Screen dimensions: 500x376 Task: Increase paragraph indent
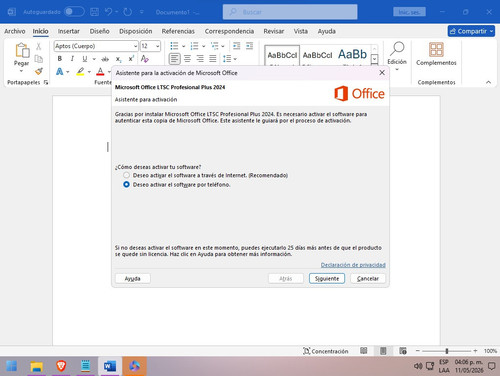pos(249,46)
